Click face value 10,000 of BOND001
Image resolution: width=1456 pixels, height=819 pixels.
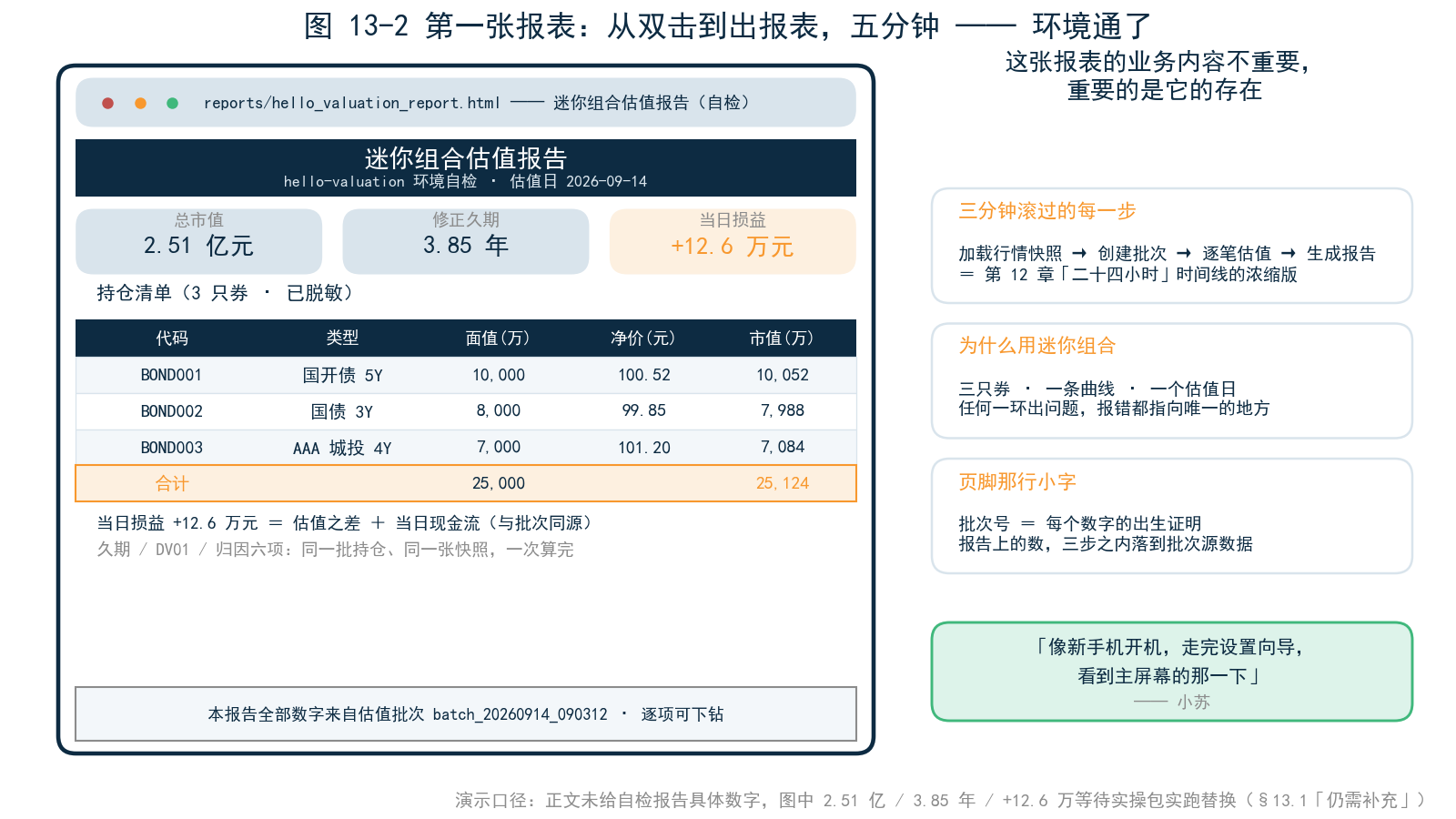coord(499,375)
